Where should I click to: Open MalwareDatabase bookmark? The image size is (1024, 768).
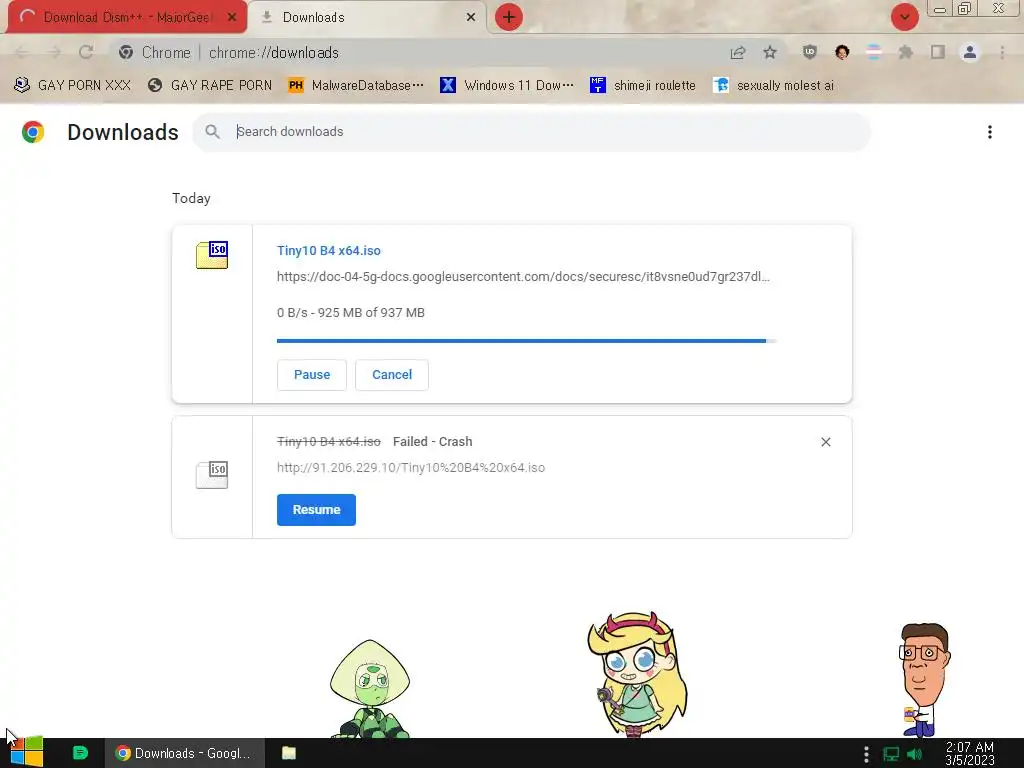356,85
